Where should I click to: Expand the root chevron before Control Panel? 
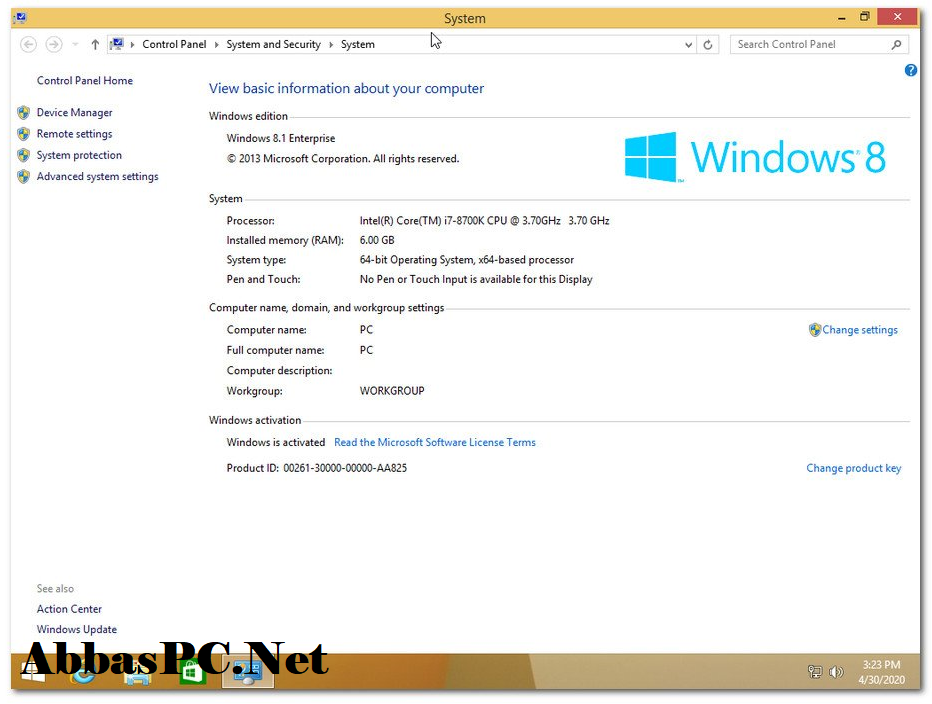click(133, 45)
